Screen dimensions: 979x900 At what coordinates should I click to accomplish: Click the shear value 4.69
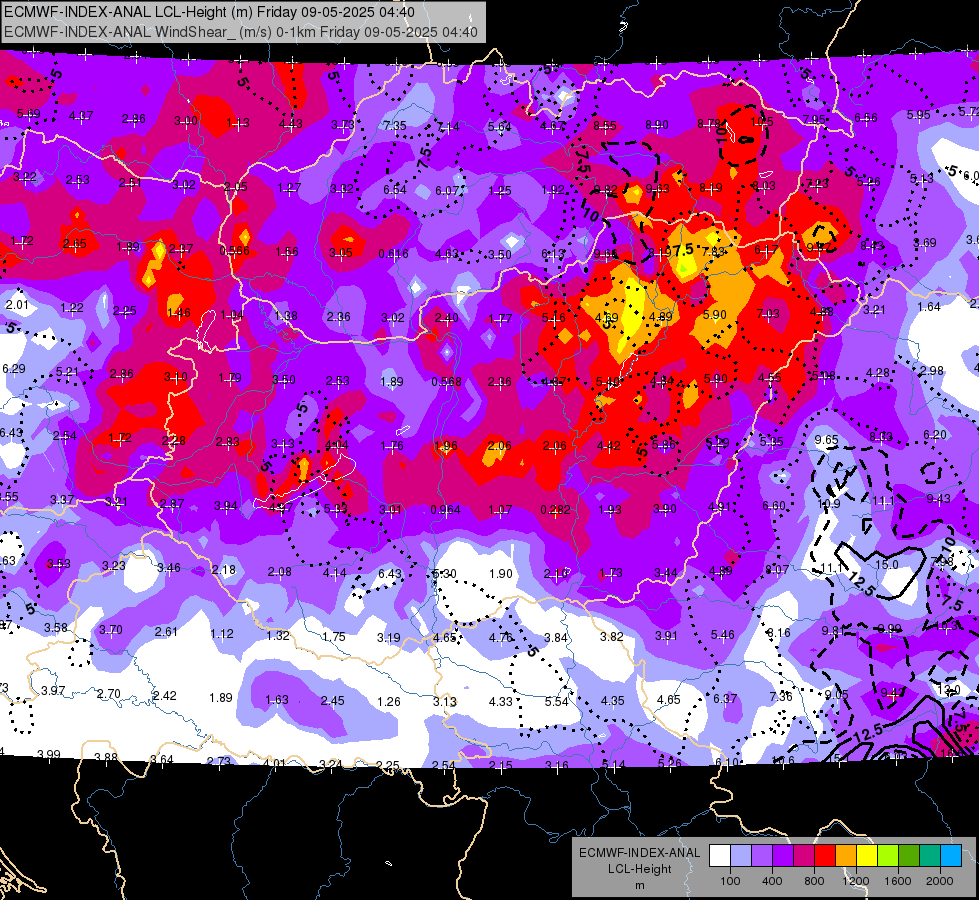(606, 318)
